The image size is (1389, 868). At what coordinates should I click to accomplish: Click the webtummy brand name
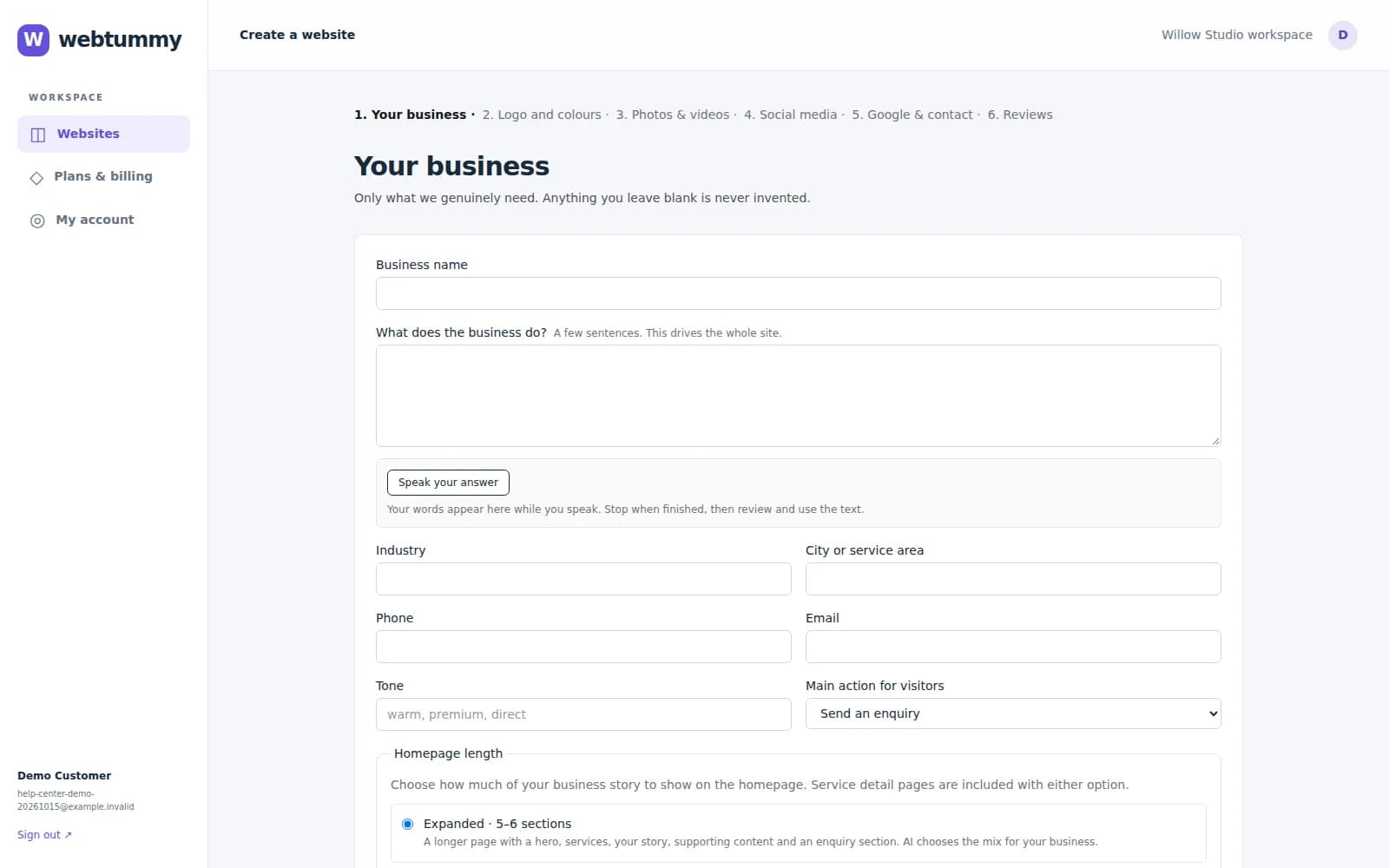[x=120, y=40]
